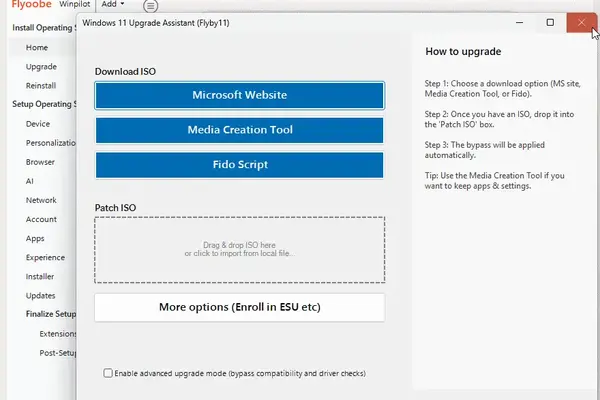Click the Patch ISO drop zone to import file
The height and width of the screenshot is (400, 600).
point(239,249)
